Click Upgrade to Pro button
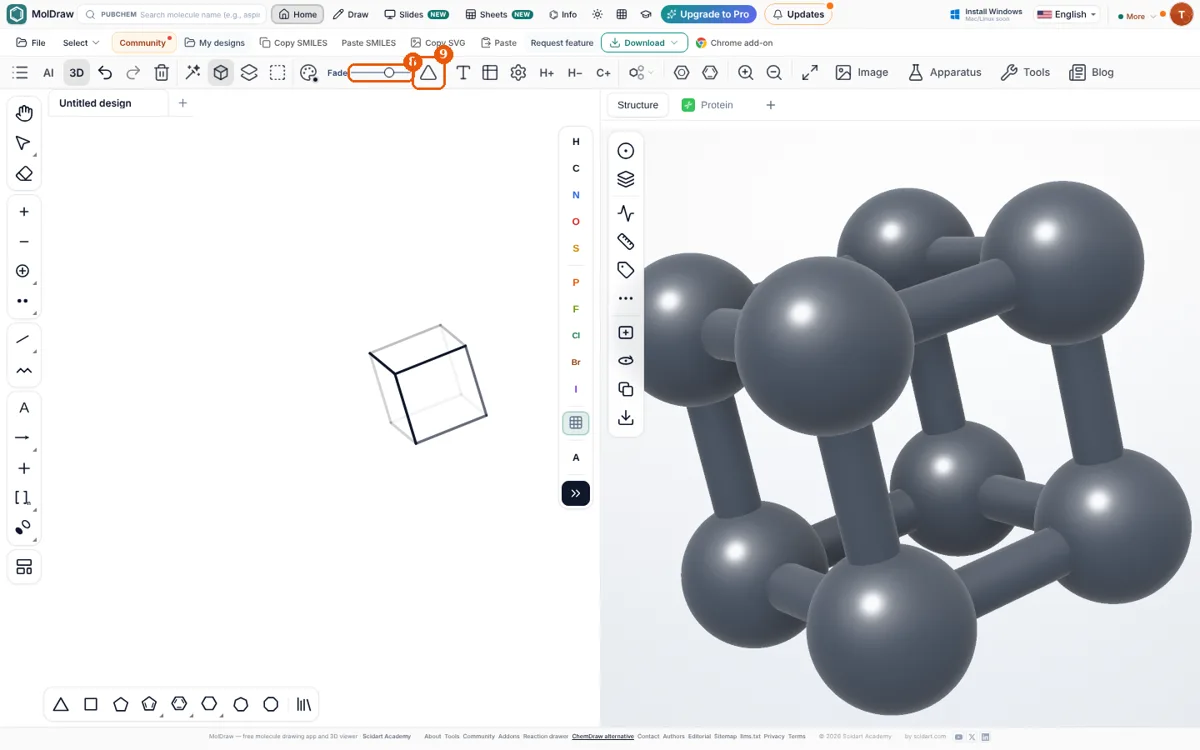Image resolution: width=1200 pixels, height=750 pixels. tap(708, 15)
